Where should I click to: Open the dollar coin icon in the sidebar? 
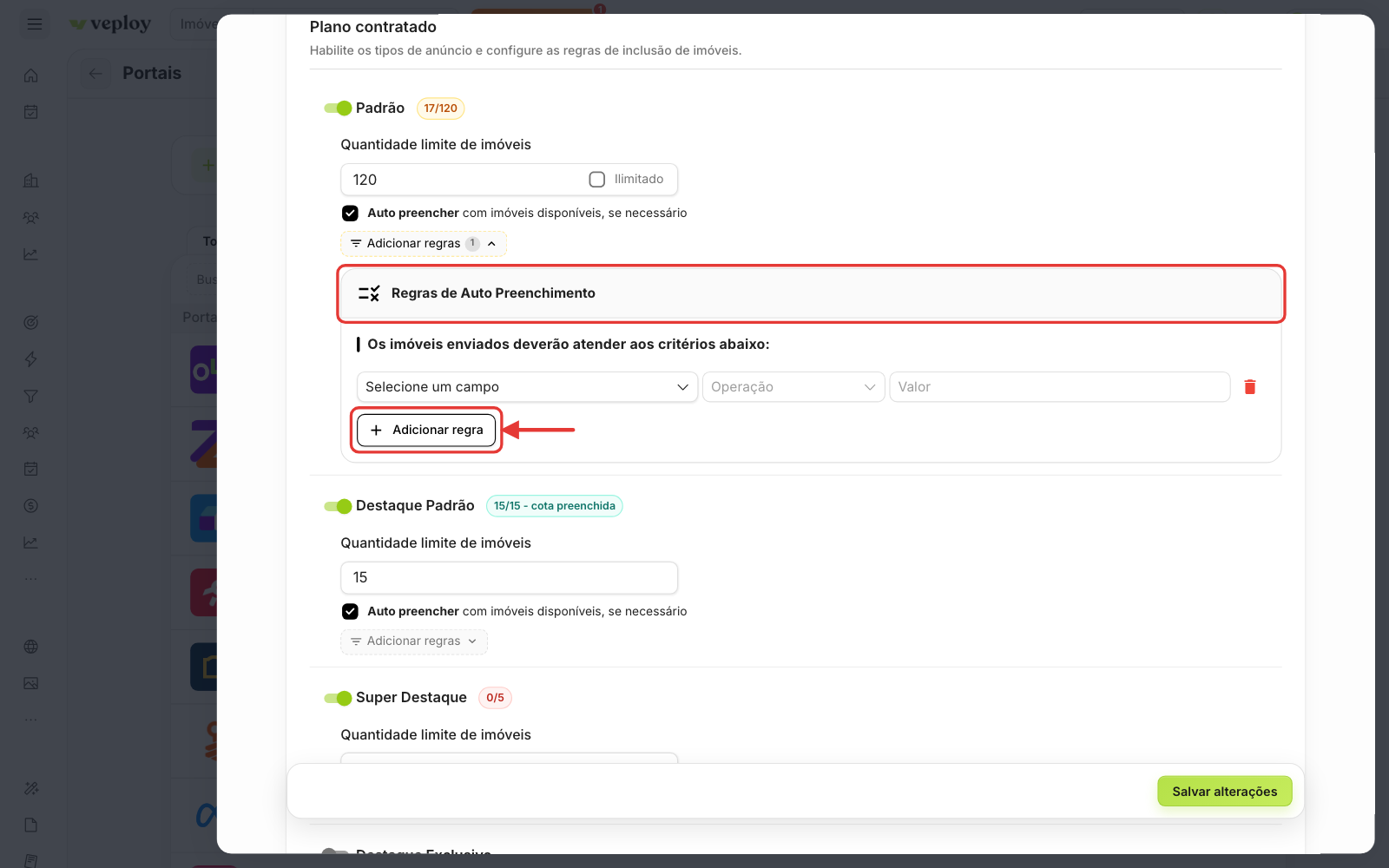[x=31, y=506]
